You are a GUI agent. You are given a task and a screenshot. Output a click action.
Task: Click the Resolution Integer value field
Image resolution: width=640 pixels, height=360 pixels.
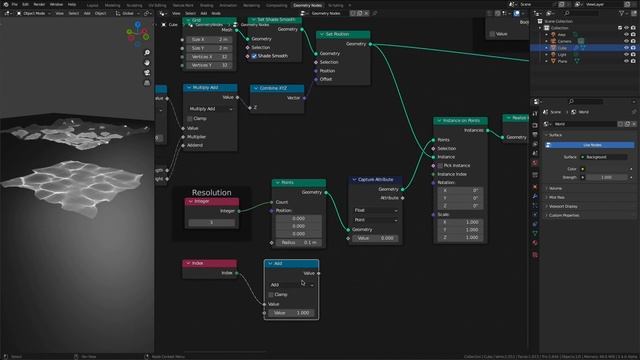pos(211,222)
